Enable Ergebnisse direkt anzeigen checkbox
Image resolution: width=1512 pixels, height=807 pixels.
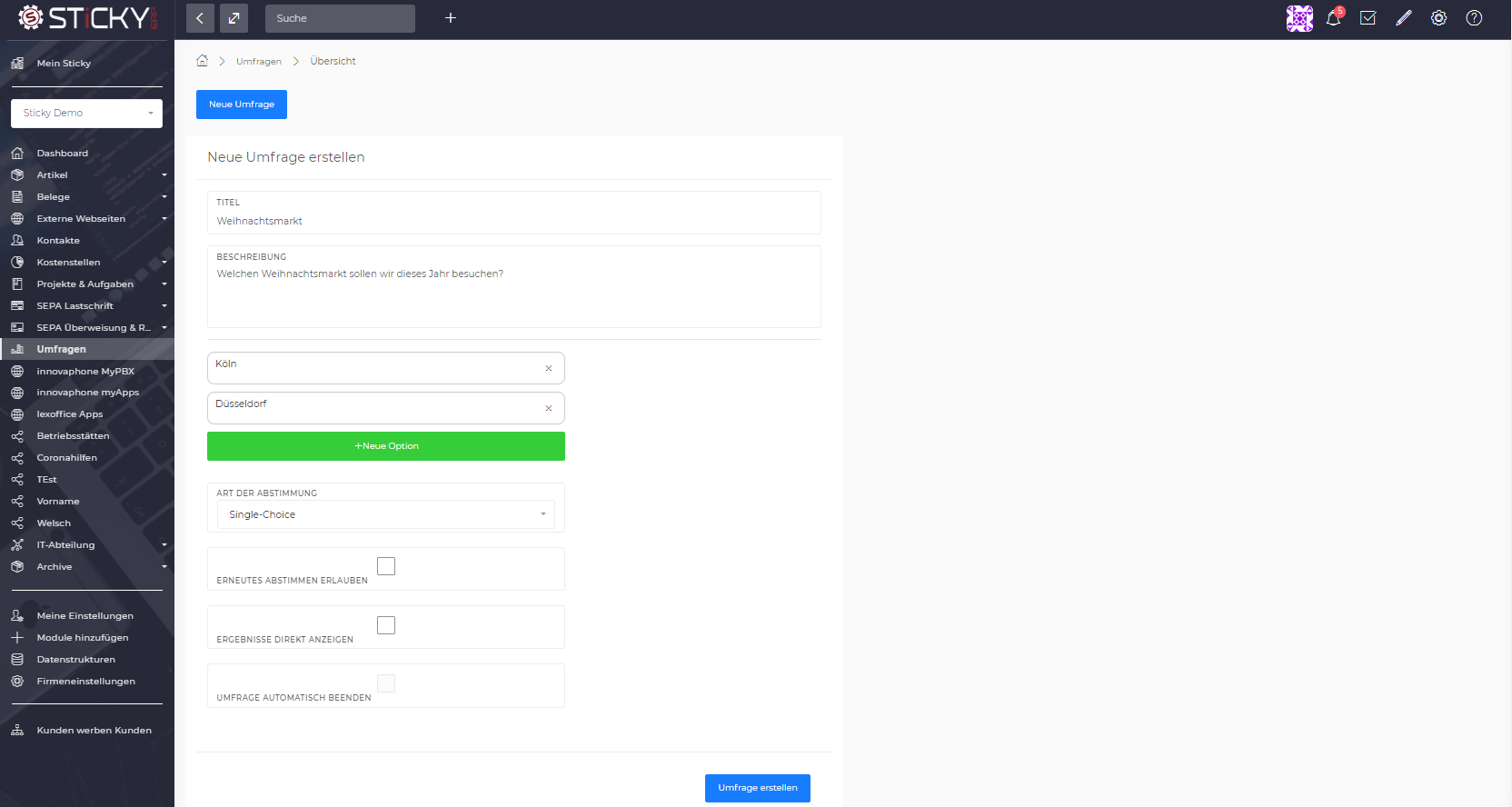386,625
